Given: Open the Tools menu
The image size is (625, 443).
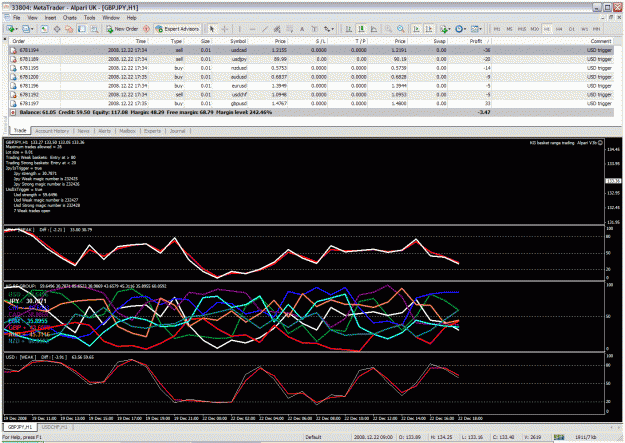Looking at the screenshot, I should (x=89, y=18).
